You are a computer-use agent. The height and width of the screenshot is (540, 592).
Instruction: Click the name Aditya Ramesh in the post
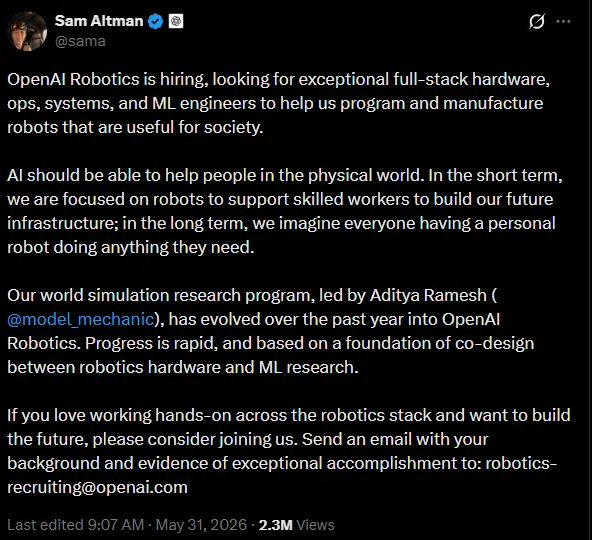coord(428,295)
